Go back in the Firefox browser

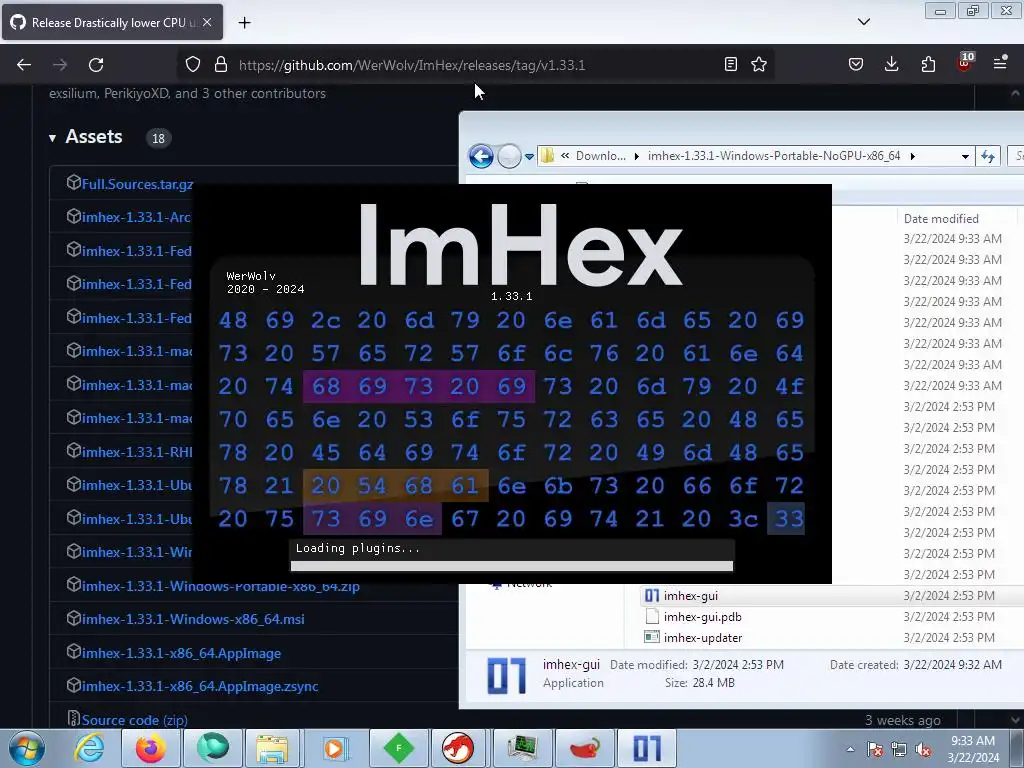click(24, 65)
